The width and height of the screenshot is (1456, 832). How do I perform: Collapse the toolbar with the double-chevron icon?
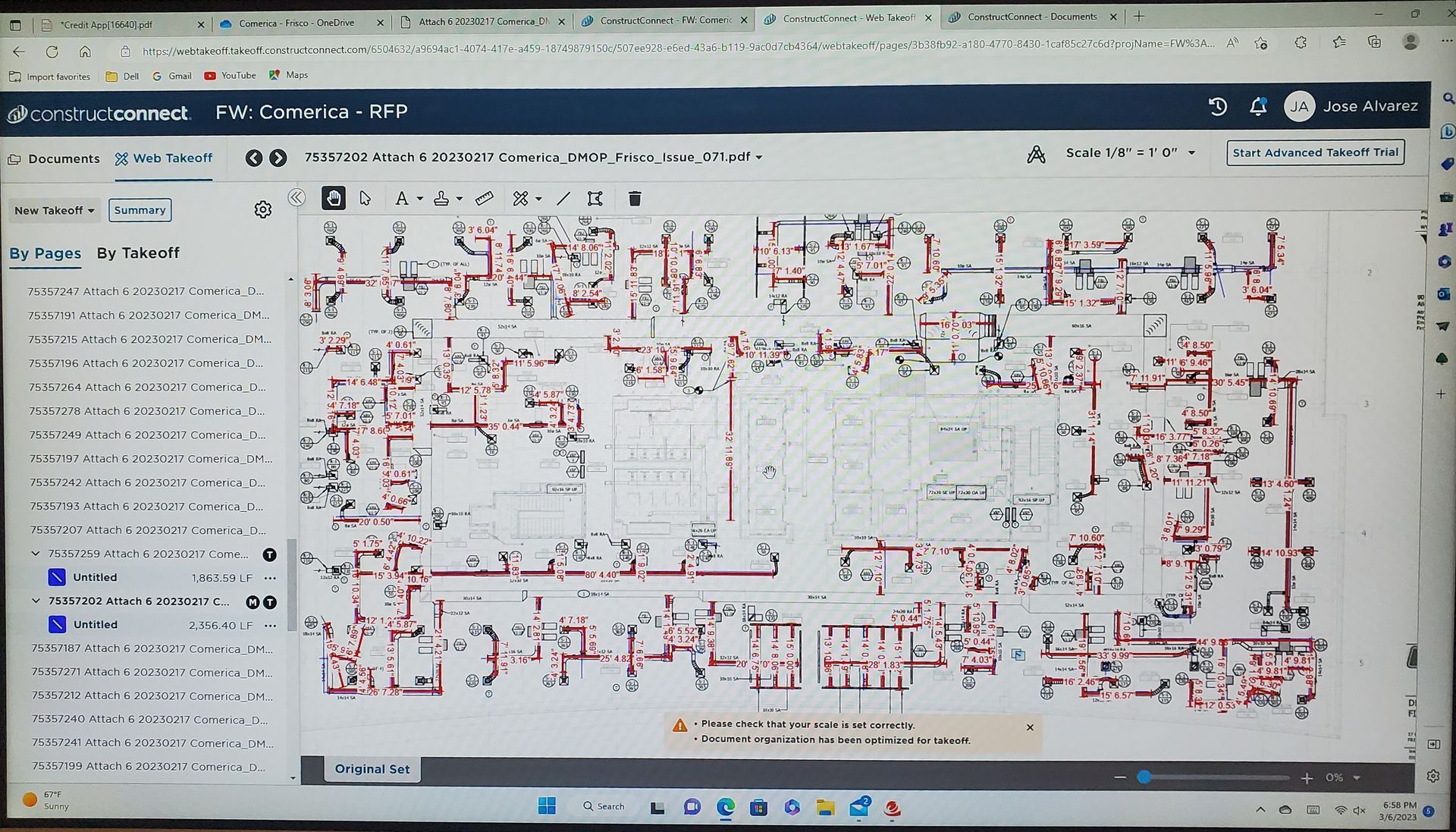(296, 197)
